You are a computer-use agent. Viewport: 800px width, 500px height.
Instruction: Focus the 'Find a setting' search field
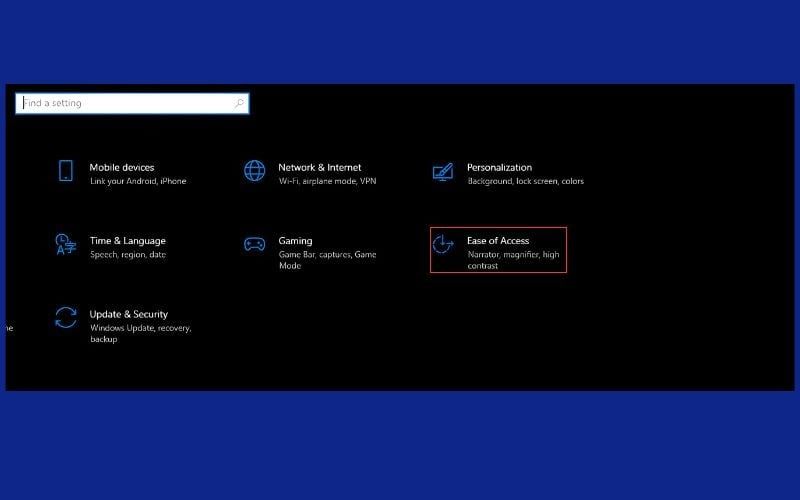click(125, 103)
